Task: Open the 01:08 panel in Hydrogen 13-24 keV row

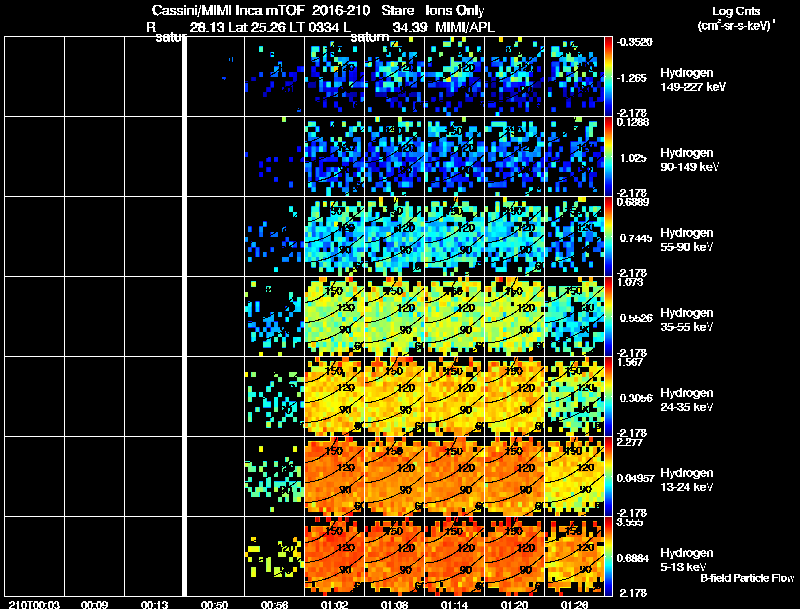Action: [394, 477]
